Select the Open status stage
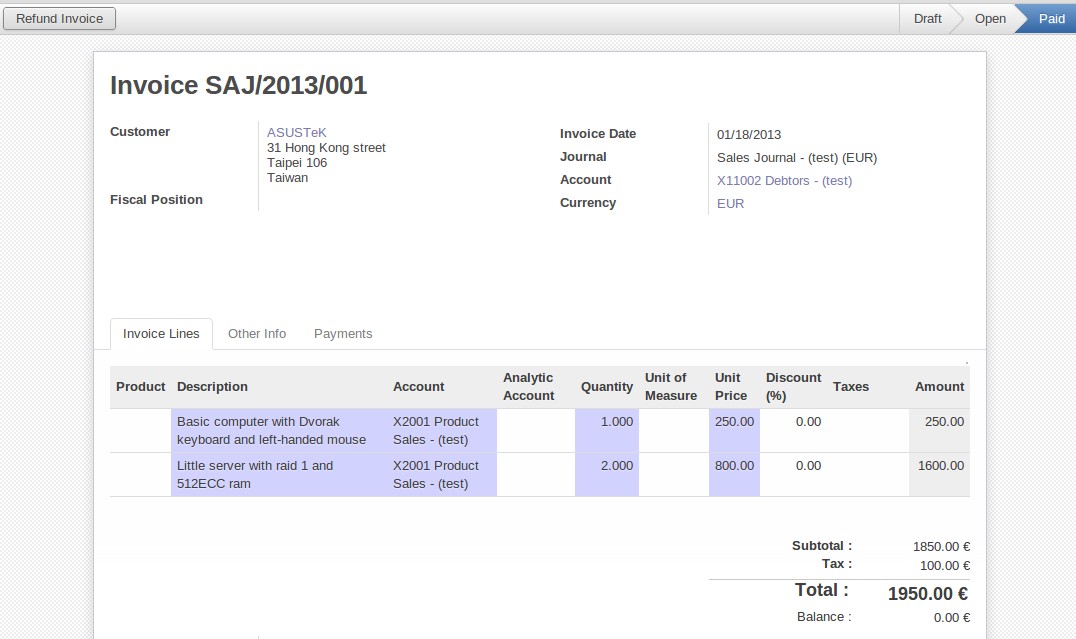This screenshot has height=639, width=1076. pyautogui.click(x=989, y=18)
